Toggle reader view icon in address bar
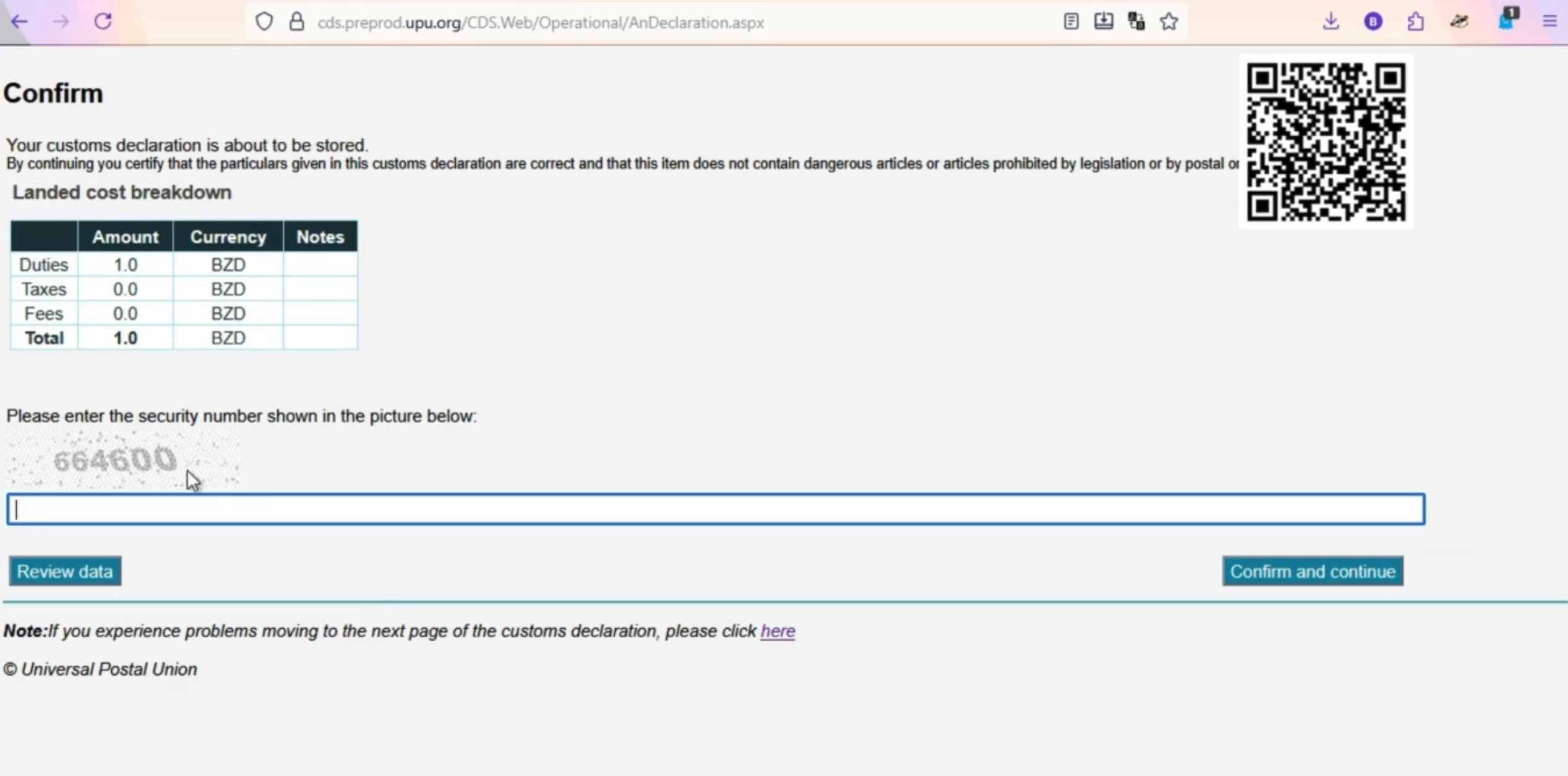 click(x=1071, y=22)
